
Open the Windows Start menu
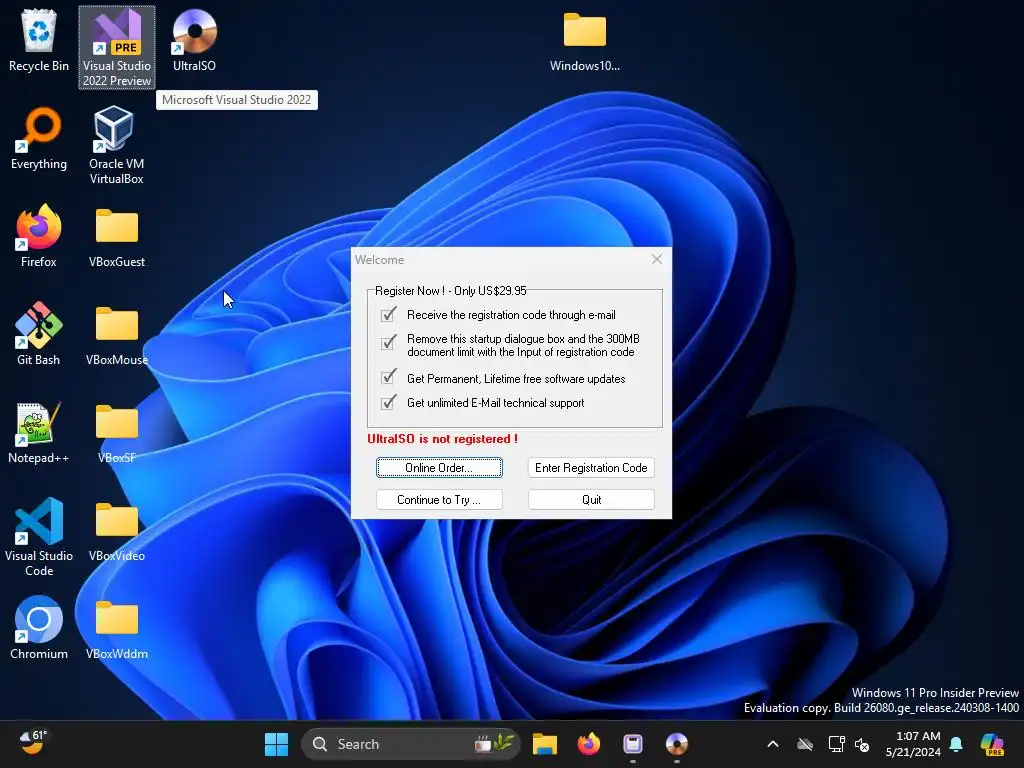pos(276,744)
